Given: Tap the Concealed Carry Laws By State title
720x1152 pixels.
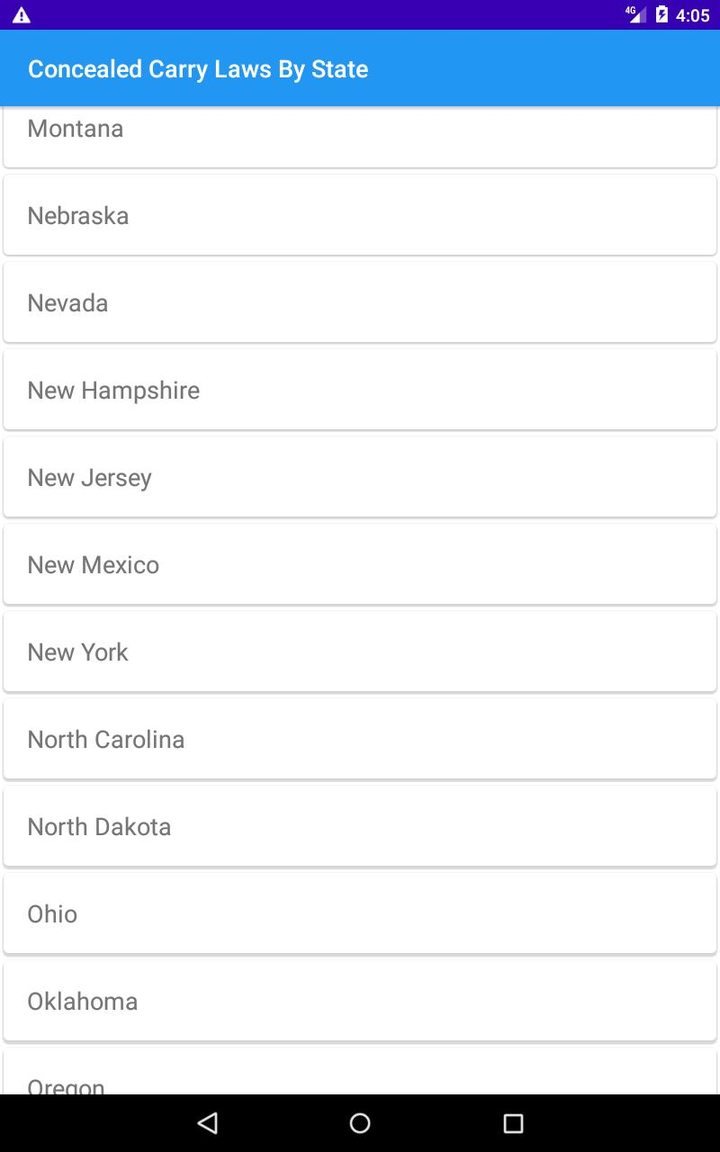Looking at the screenshot, I should (198, 69).
